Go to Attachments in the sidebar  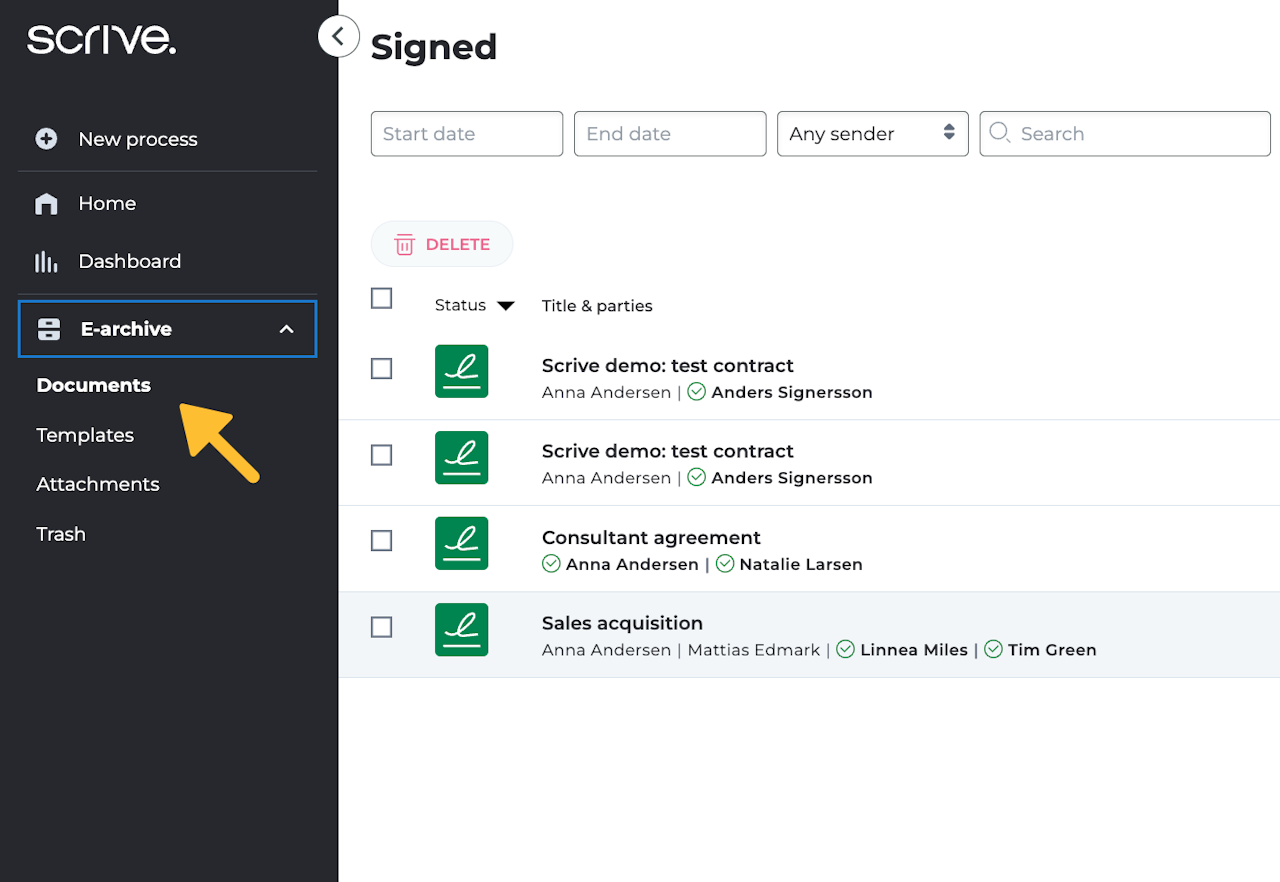(x=98, y=484)
